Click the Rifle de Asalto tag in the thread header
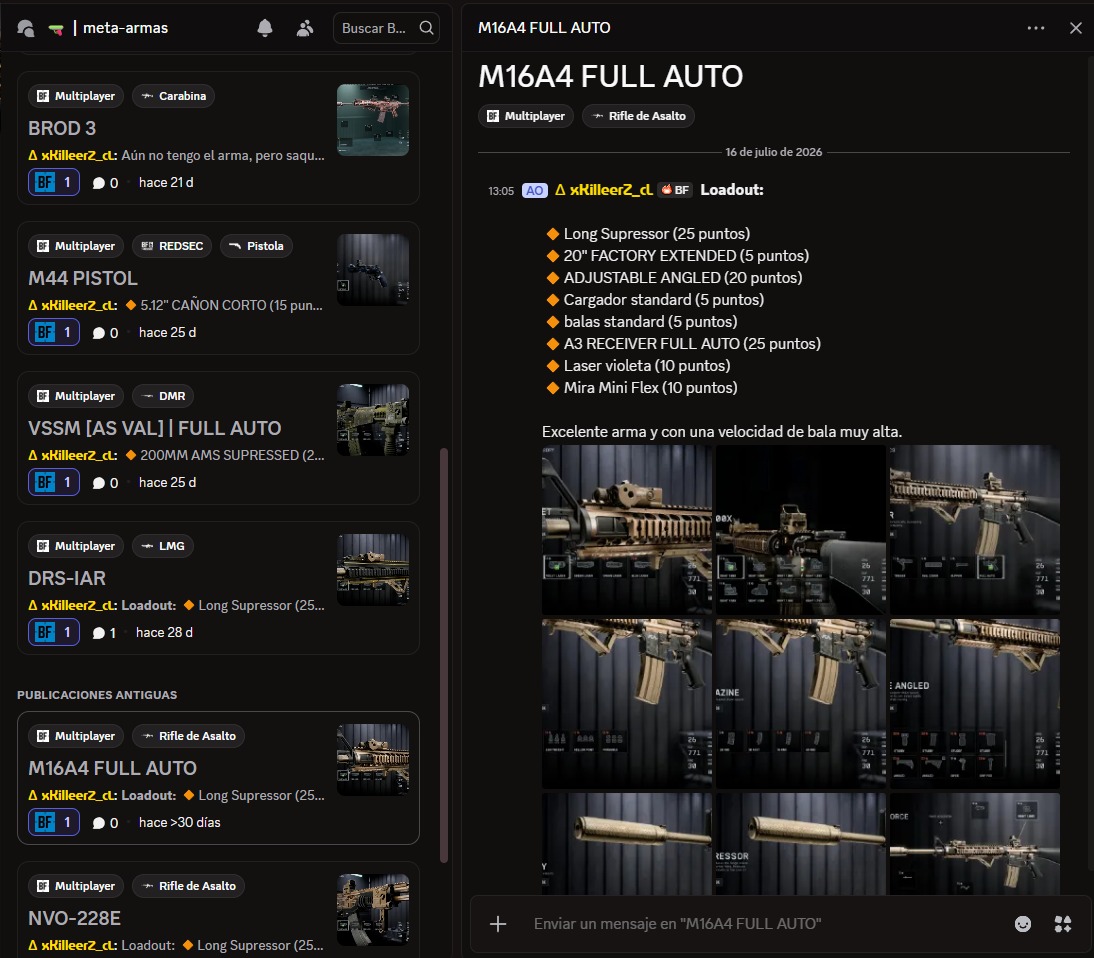Image resolution: width=1094 pixels, height=958 pixels. point(638,116)
